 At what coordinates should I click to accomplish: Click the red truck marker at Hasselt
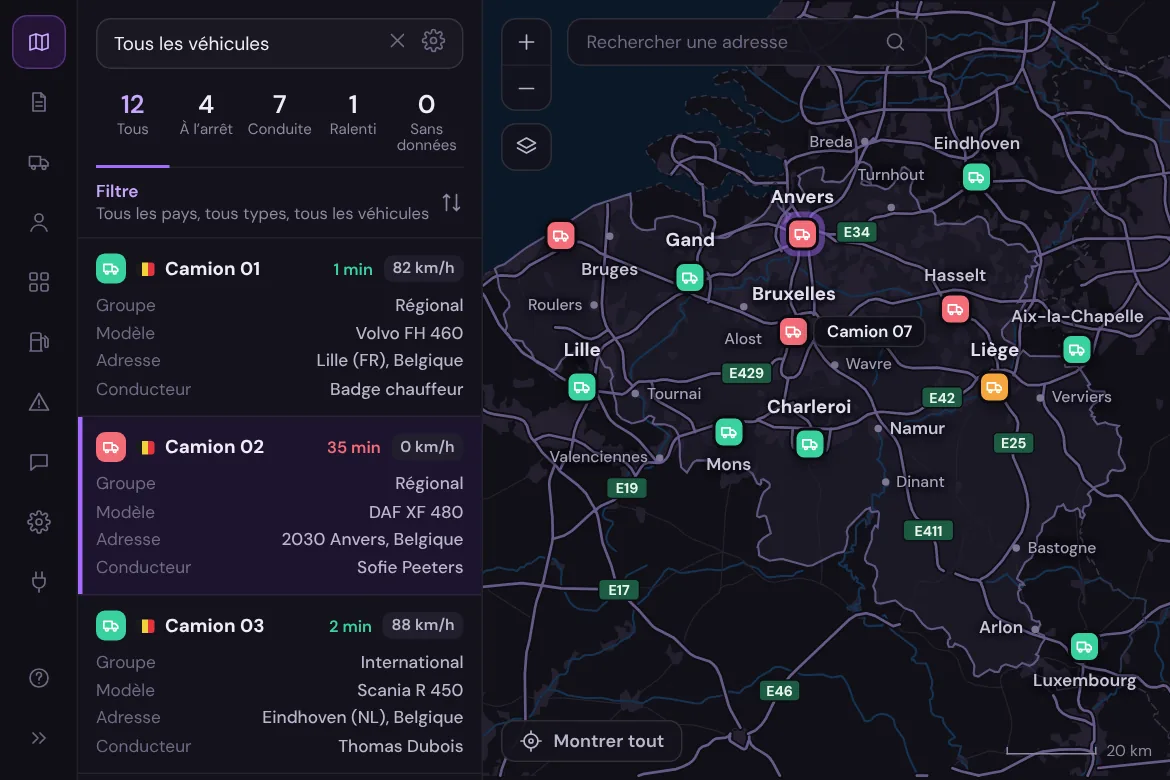955,309
